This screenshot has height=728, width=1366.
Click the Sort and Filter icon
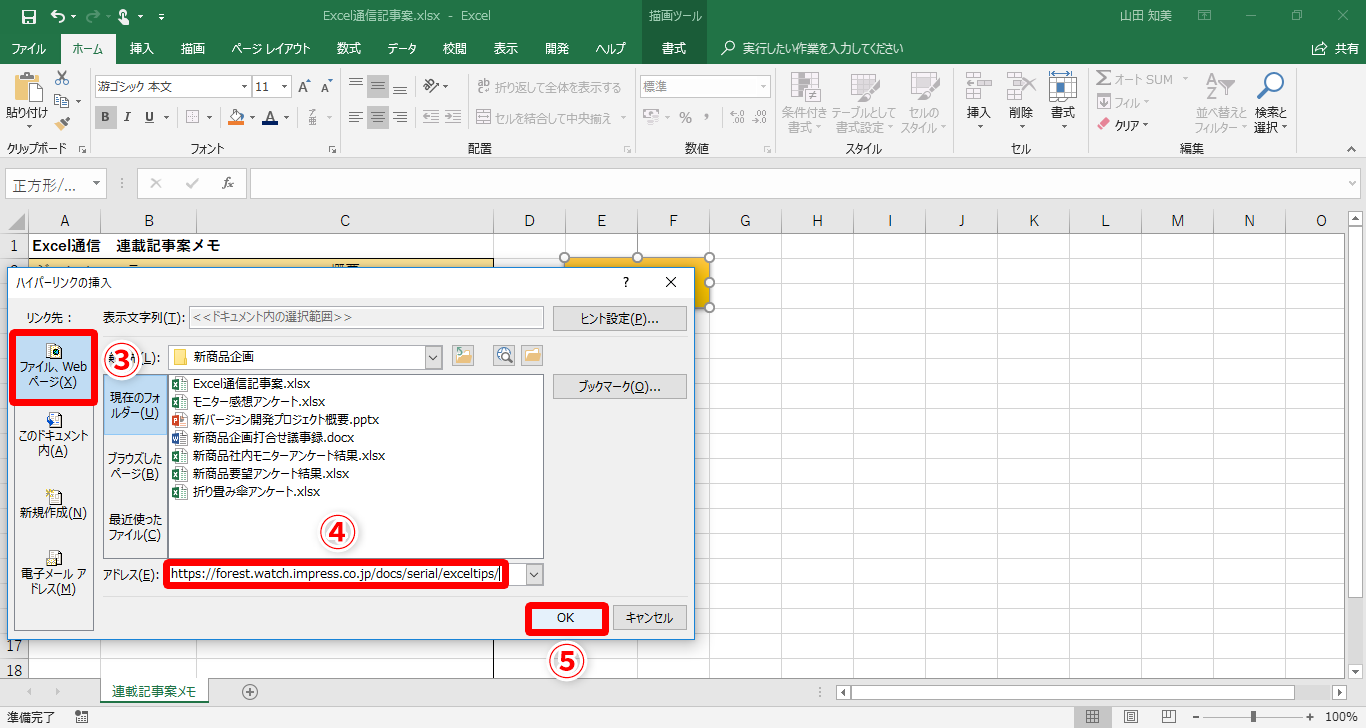tap(1218, 87)
